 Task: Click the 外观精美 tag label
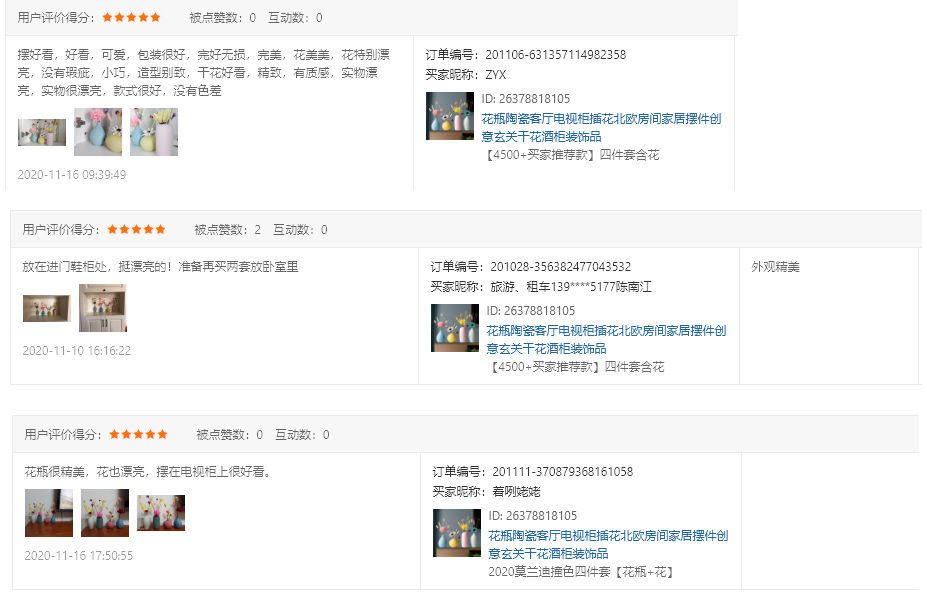(775, 267)
